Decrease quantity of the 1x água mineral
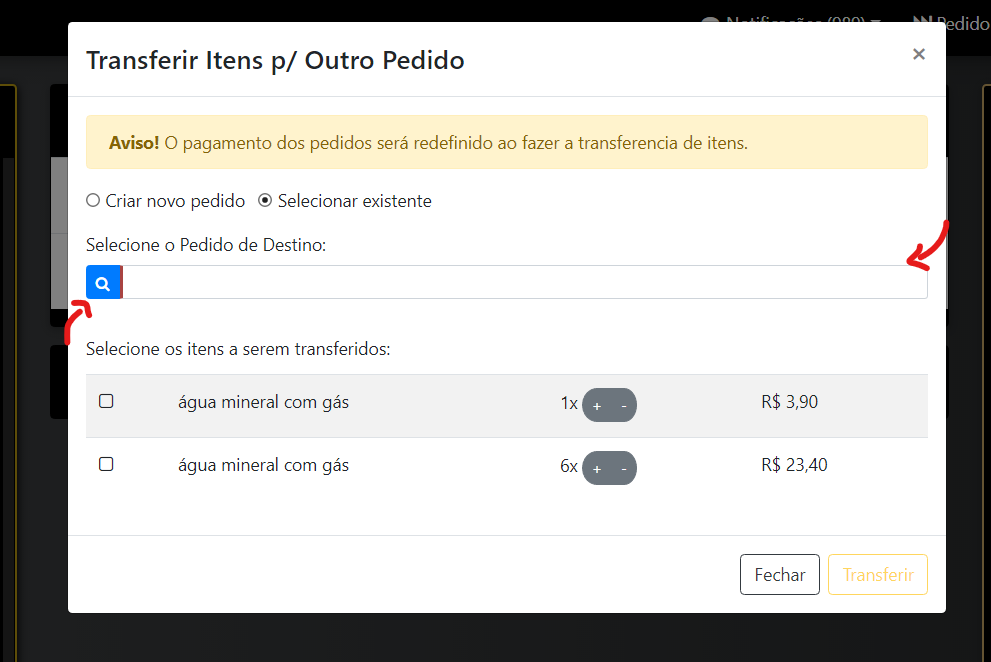Screen dimensions: 991x662 pyautogui.click(x=624, y=405)
